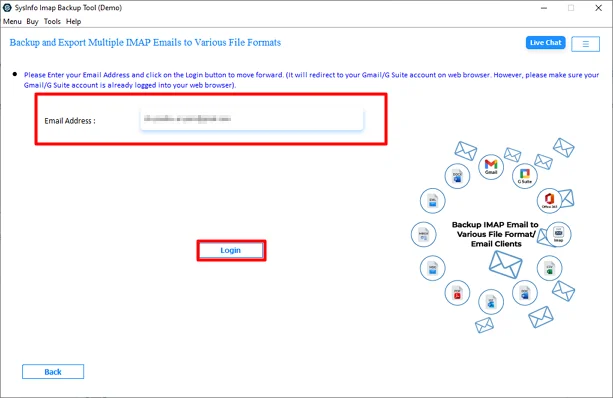Screen dimensions: 613x398
Task: Click the green CSV file icon
Action: click(x=550, y=268)
